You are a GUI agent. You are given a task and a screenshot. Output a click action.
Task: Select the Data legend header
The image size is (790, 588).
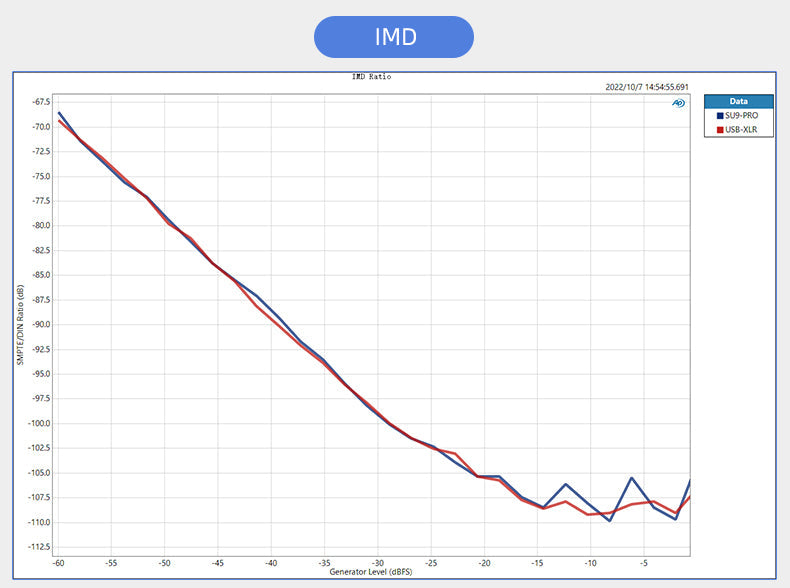[x=738, y=101]
